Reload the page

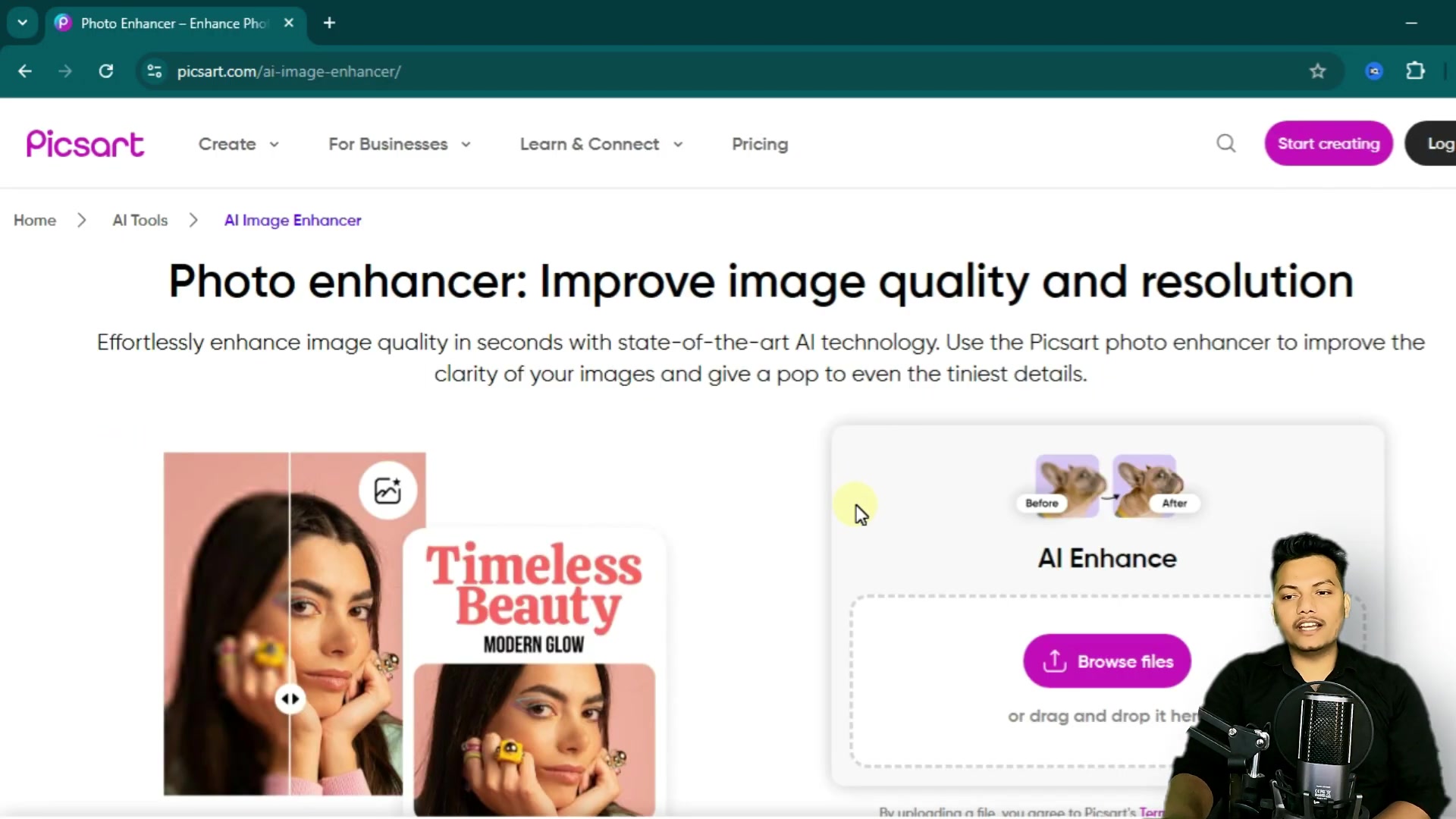point(106,71)
